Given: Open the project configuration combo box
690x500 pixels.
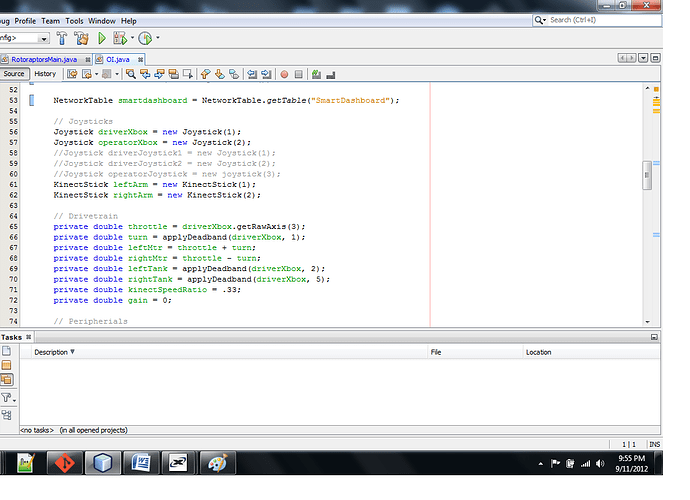Looking at the screenshot, I should point(24,38).
